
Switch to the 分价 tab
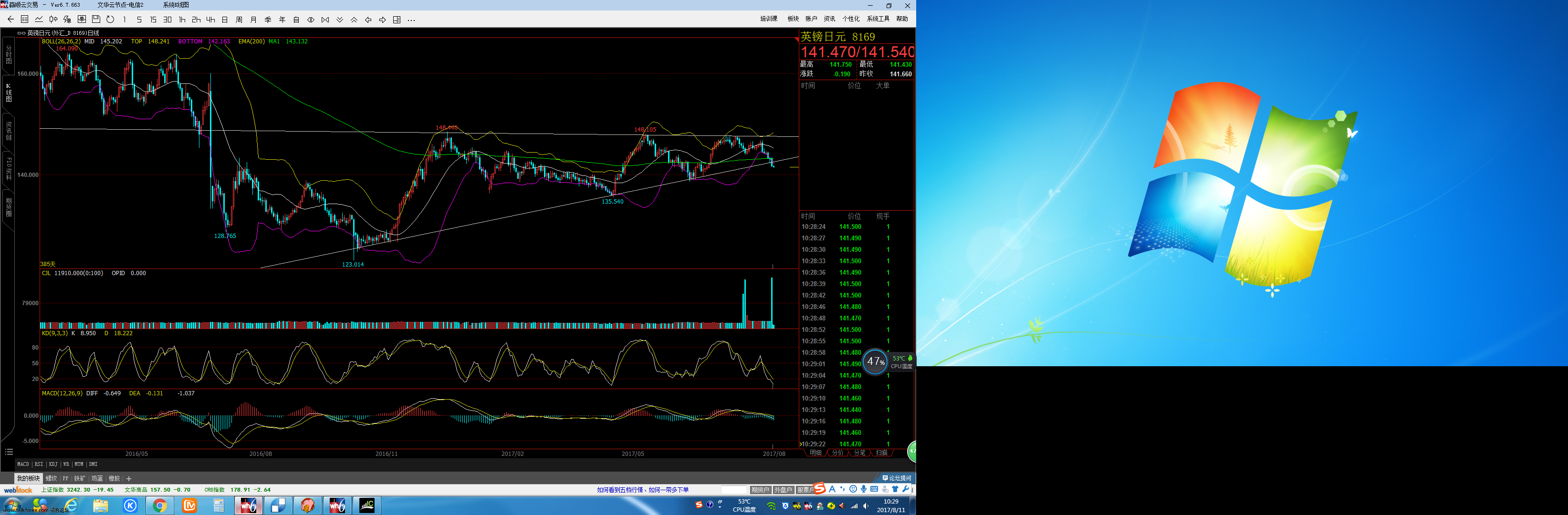(x=837, y=453)
